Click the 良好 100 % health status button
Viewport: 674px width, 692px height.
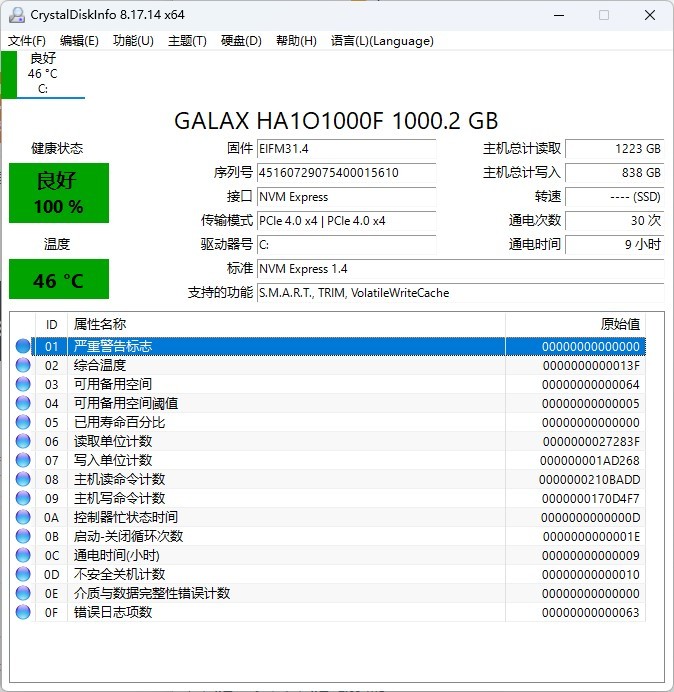click(x=59, y=193)
